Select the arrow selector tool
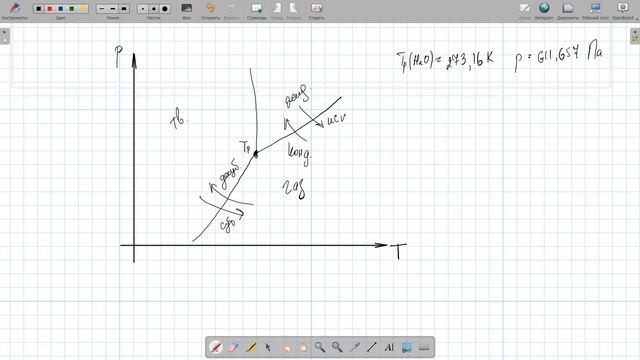Screen dimensions: 640x360 [268, 347]
